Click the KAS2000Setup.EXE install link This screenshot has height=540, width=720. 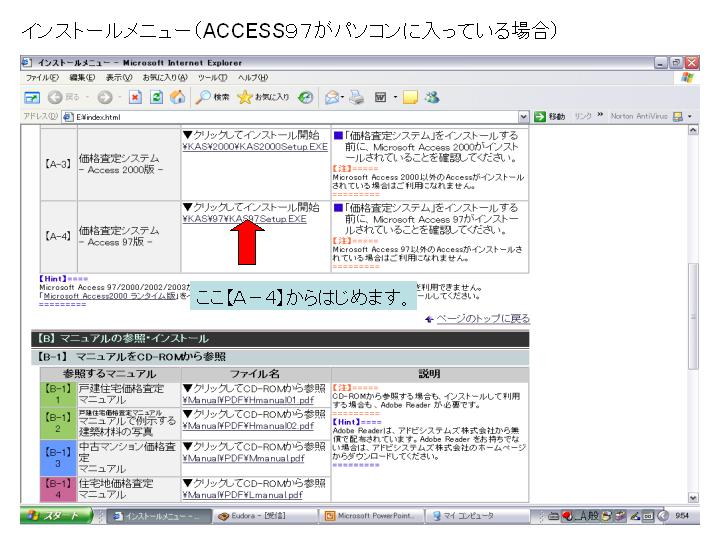coord(255,147)
